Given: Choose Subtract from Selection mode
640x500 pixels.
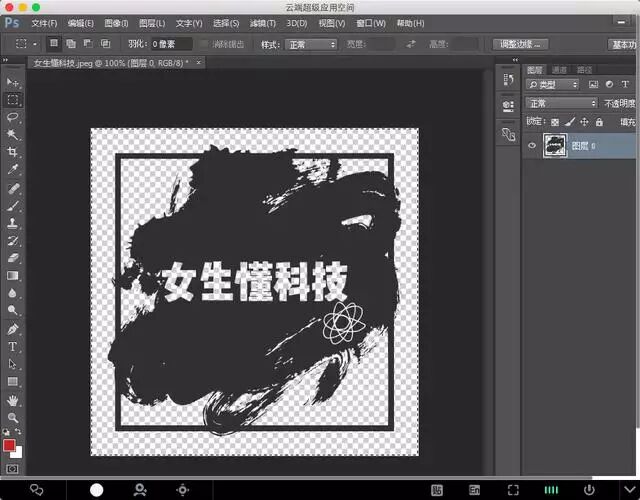Looking at the screenshot, I should [x=88, y=44].
